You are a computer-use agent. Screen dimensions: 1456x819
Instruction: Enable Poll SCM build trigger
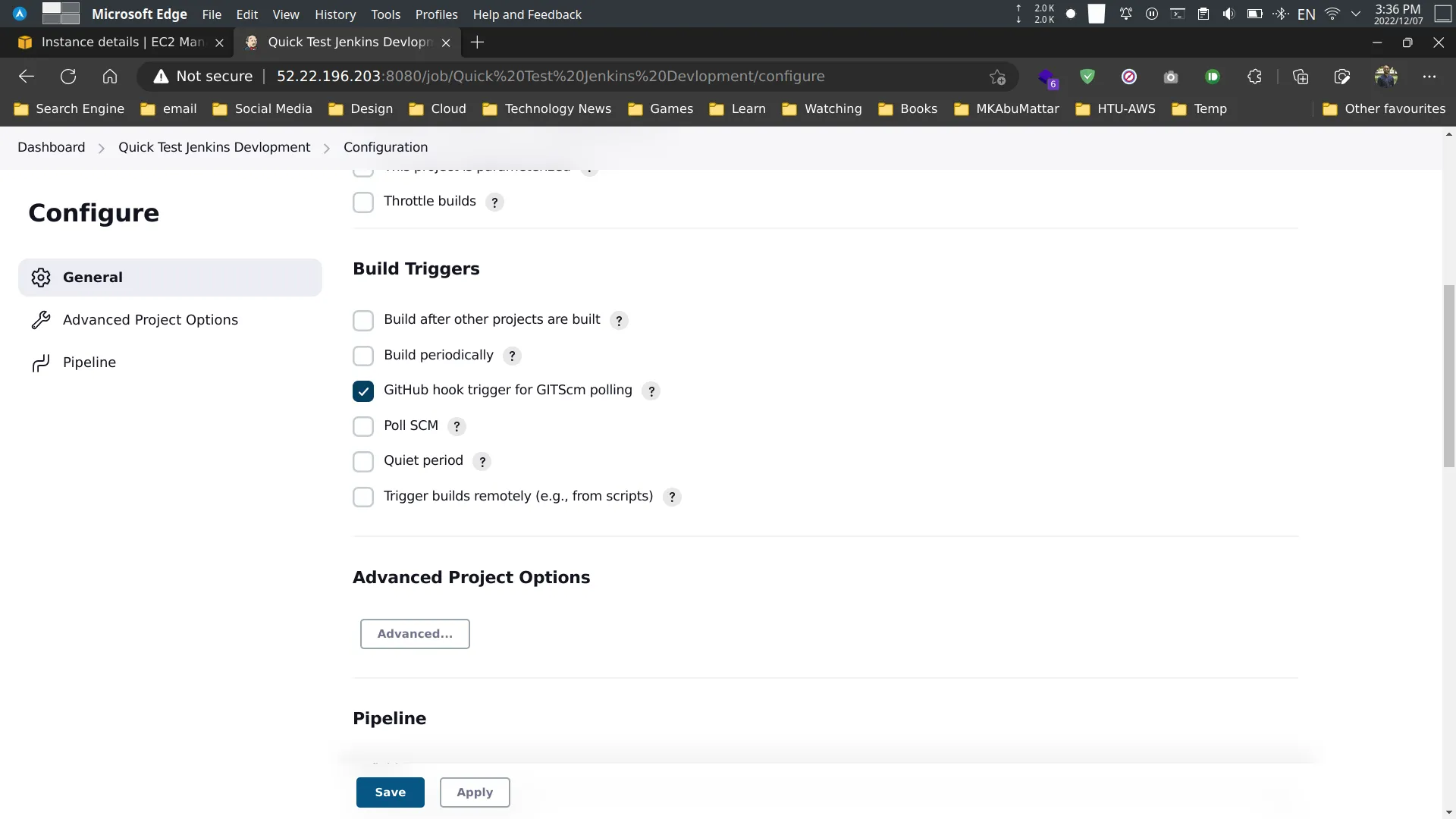(x=363, y=426)
